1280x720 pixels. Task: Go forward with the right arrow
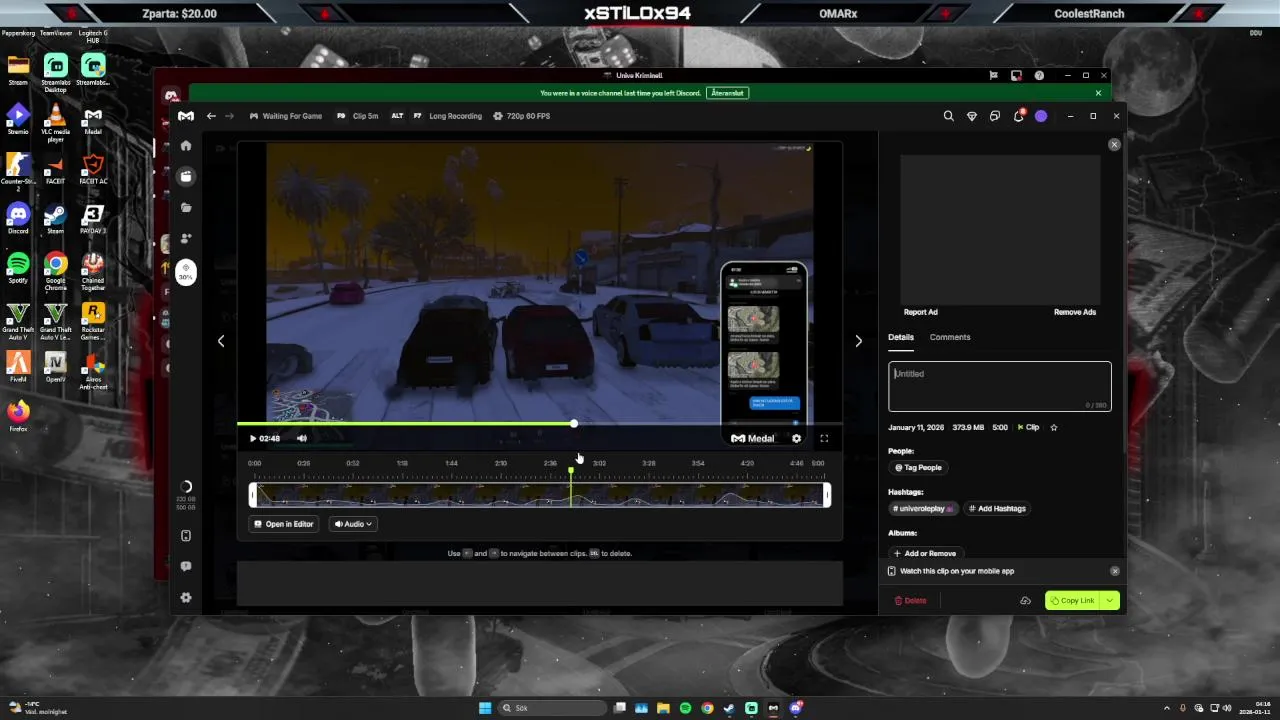(229, 116)
